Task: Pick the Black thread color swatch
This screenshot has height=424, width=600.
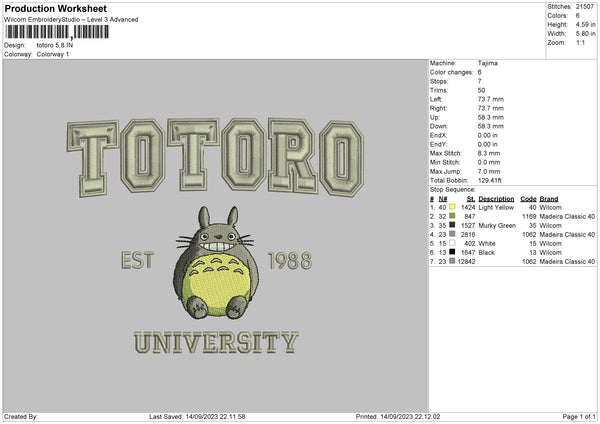Action: [x=452, y=252]
